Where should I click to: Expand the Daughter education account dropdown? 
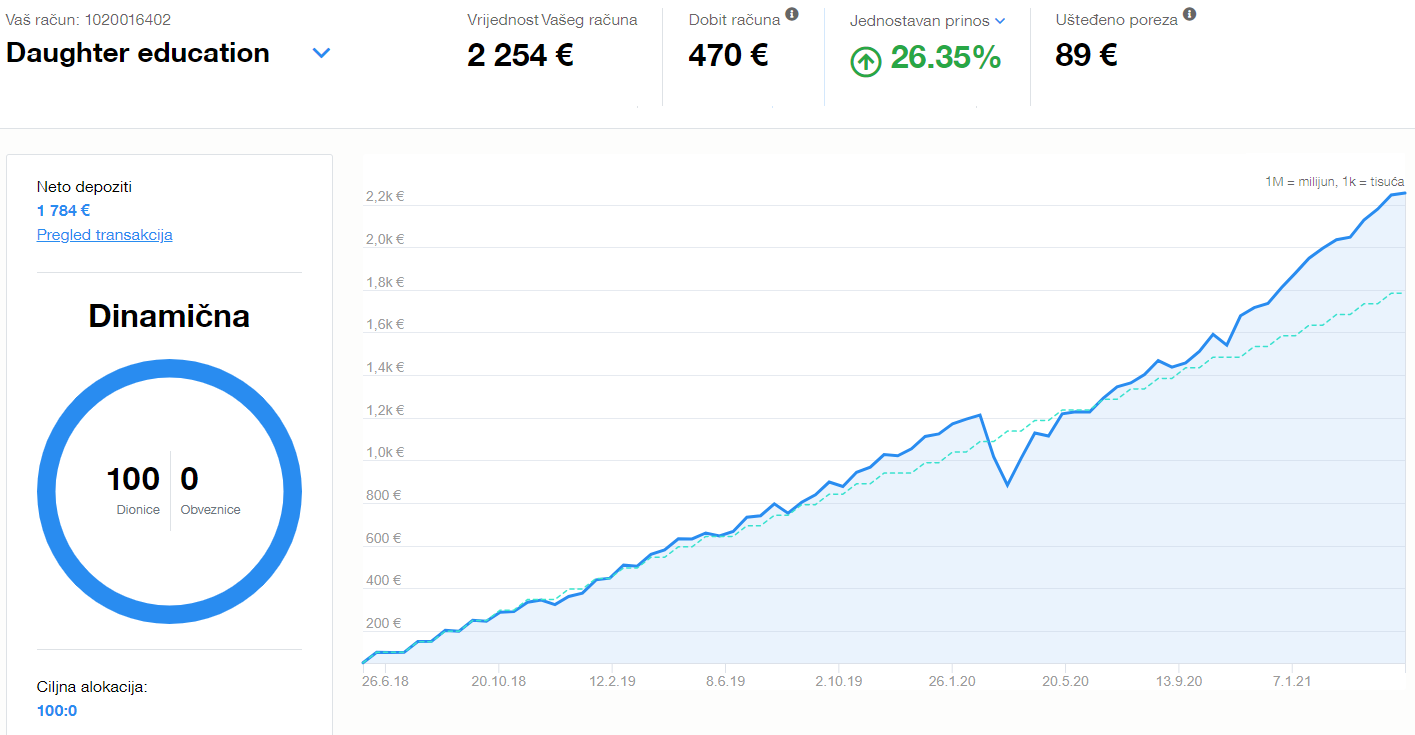point(321,53)
